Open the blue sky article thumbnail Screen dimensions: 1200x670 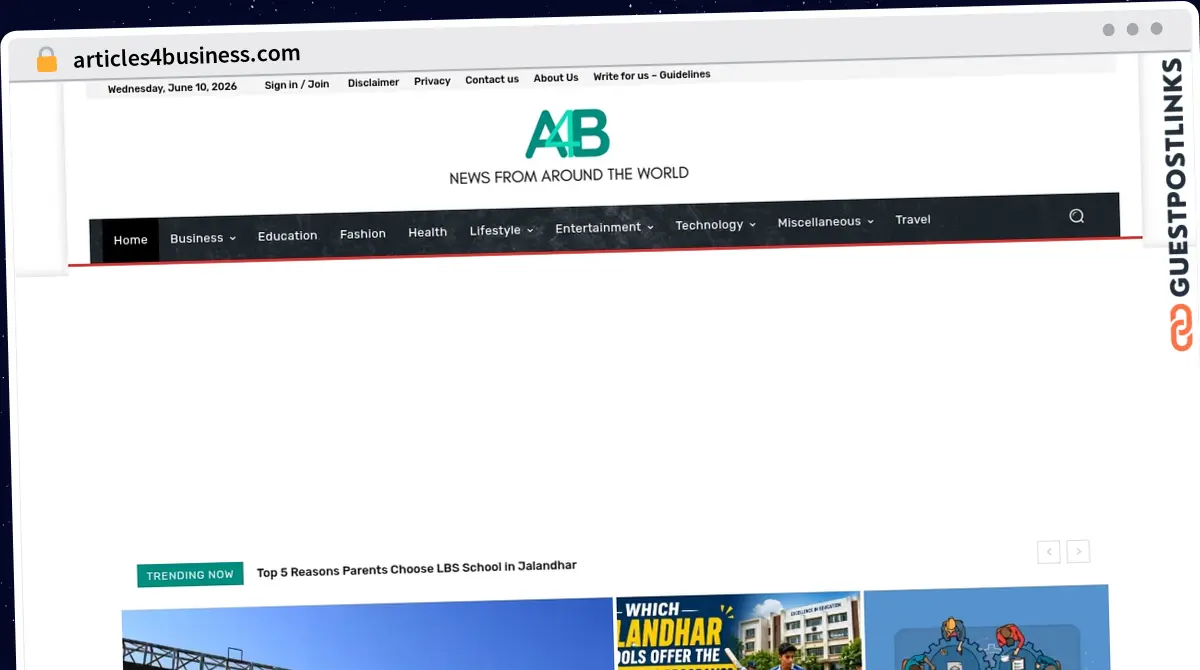[x=367, y=634]
